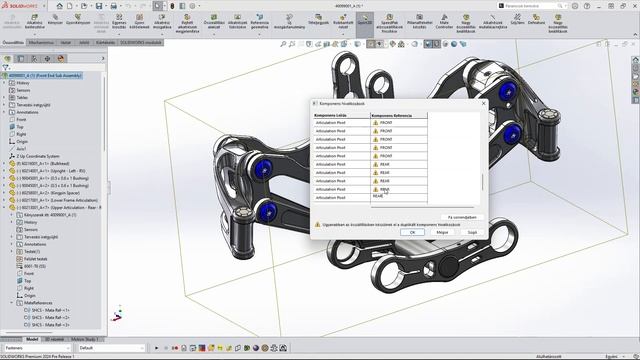
Task: Open the Home icon in title bar
Action: tap(60, 6)
